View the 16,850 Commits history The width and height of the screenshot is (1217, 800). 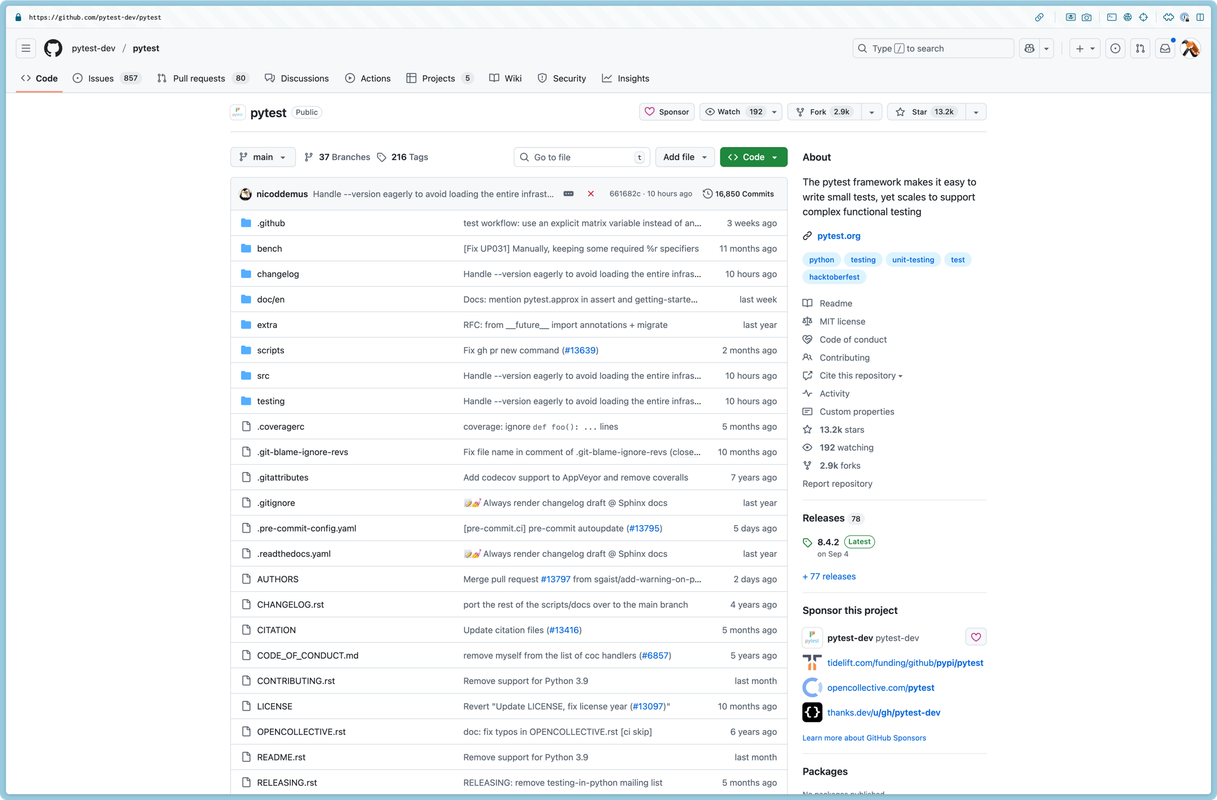pos(738,194)
